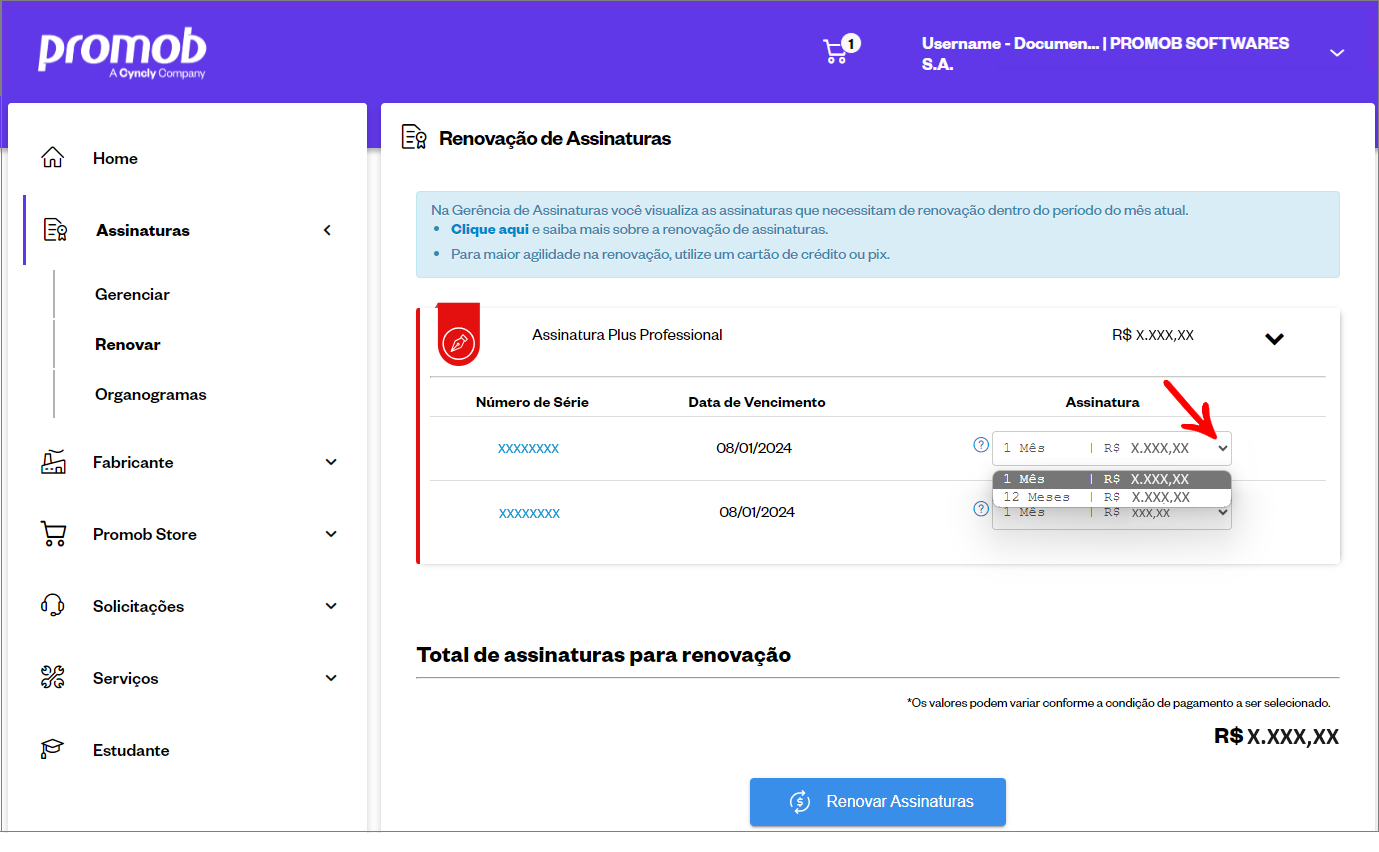Screen dimensions: 1379x852
Task: Open the first serial number link
Action: [528, 449]
